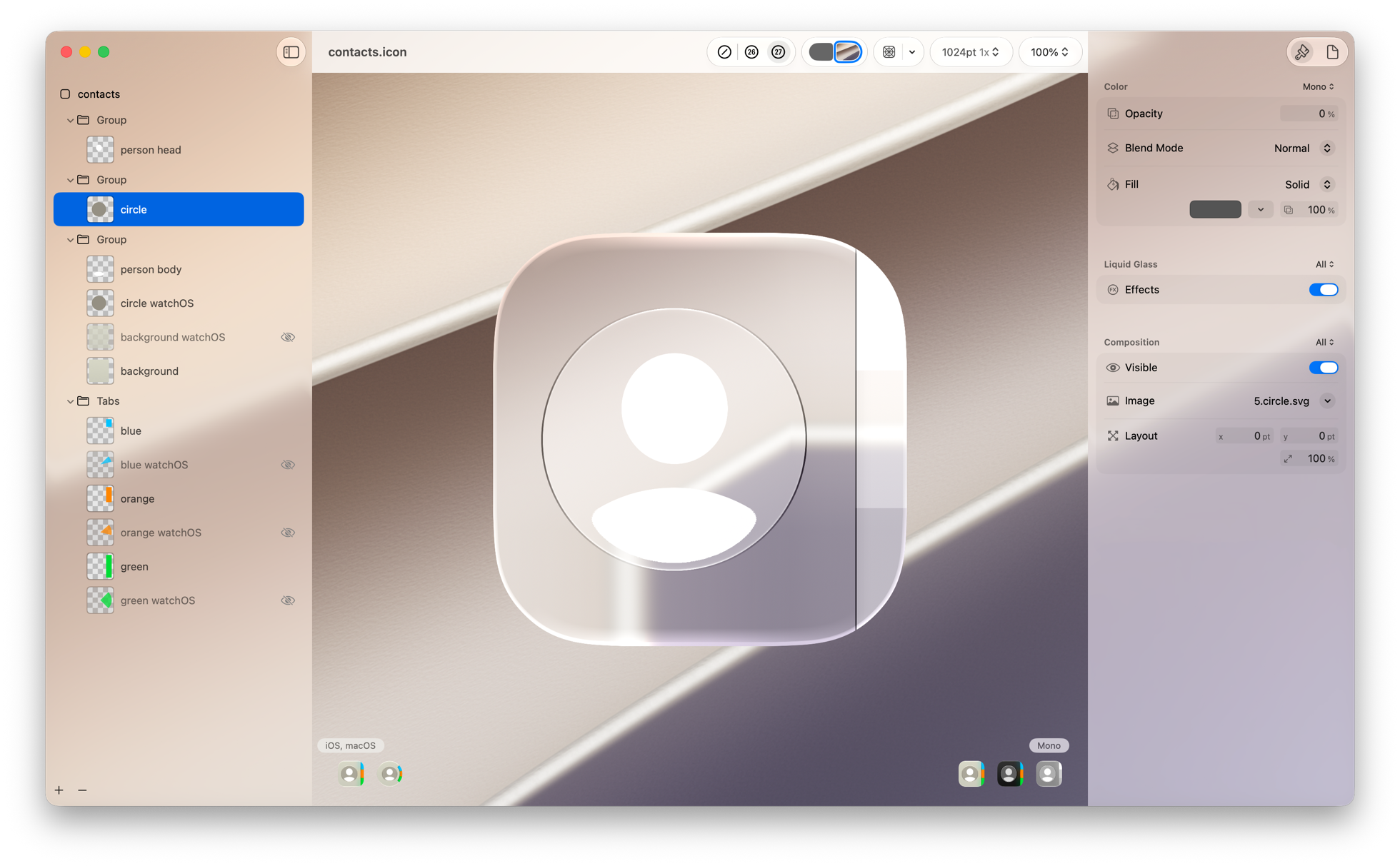Screen dimensions: 1400x866
Task: Open the document inspector tab
Action: [x=1333, y=52]
